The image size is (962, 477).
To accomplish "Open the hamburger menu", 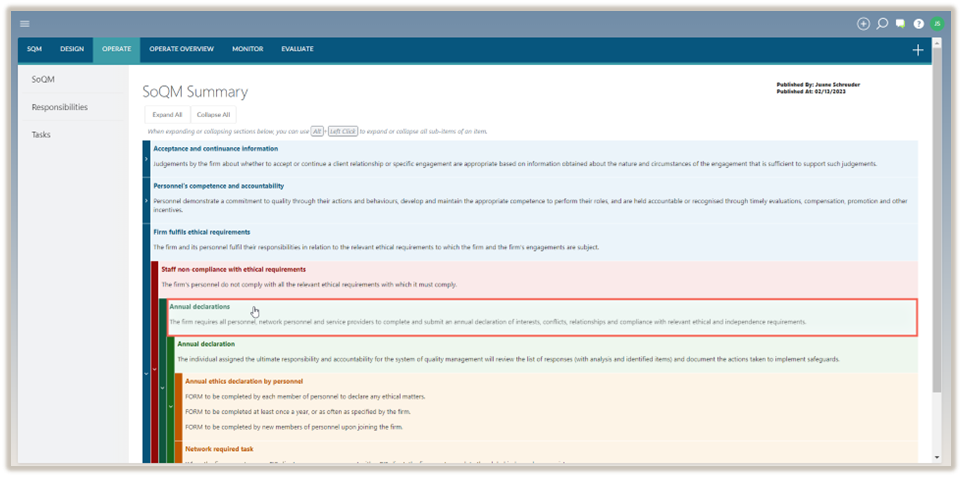I will coord(25,23).
